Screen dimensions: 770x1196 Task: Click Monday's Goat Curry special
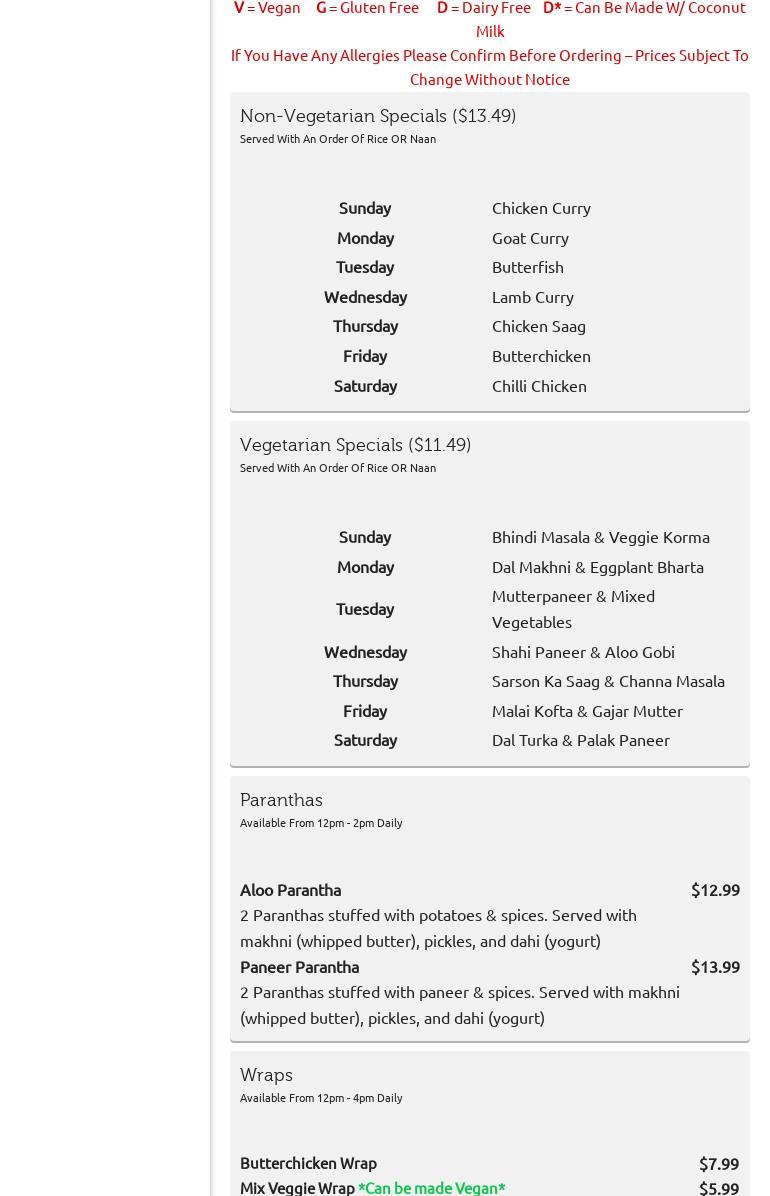pos(530,238)
